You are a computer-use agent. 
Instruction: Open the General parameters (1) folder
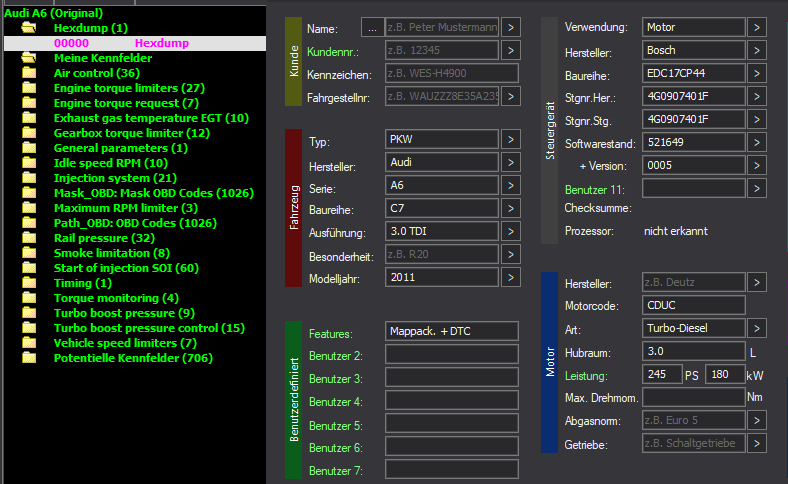(x=121, y=148)
